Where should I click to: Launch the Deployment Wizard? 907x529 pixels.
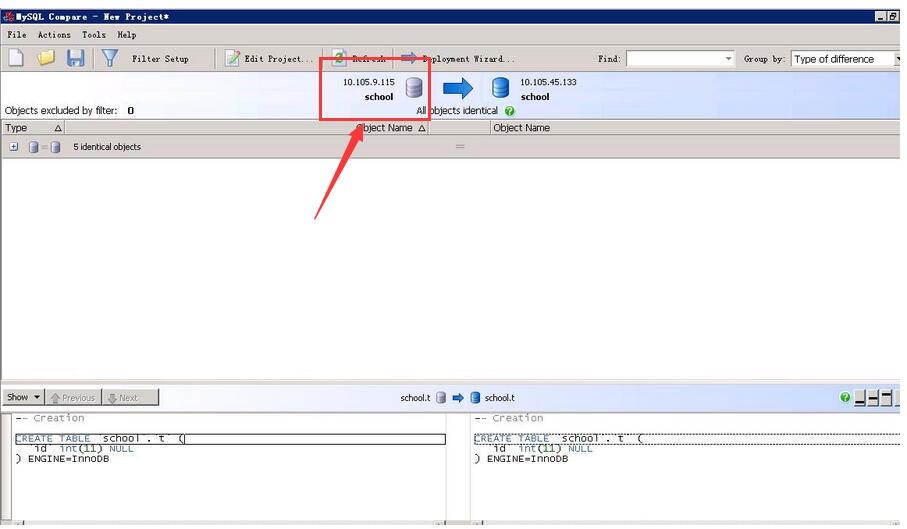[457, 58]
